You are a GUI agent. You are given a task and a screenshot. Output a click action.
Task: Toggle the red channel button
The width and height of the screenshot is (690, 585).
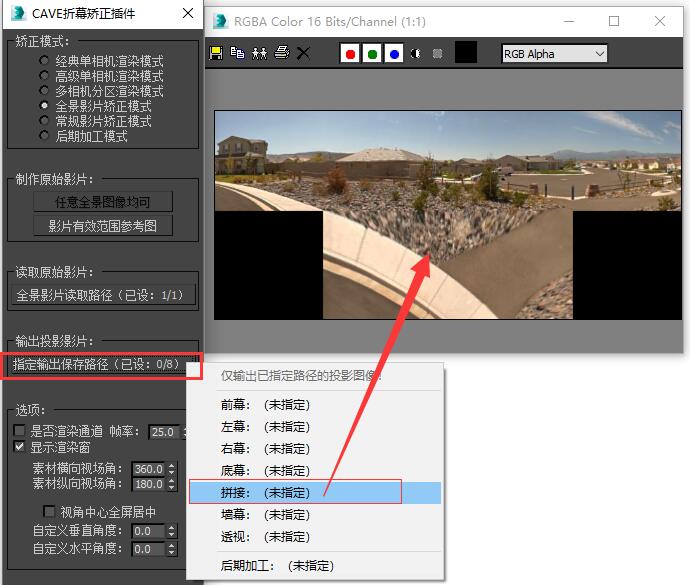350,54
